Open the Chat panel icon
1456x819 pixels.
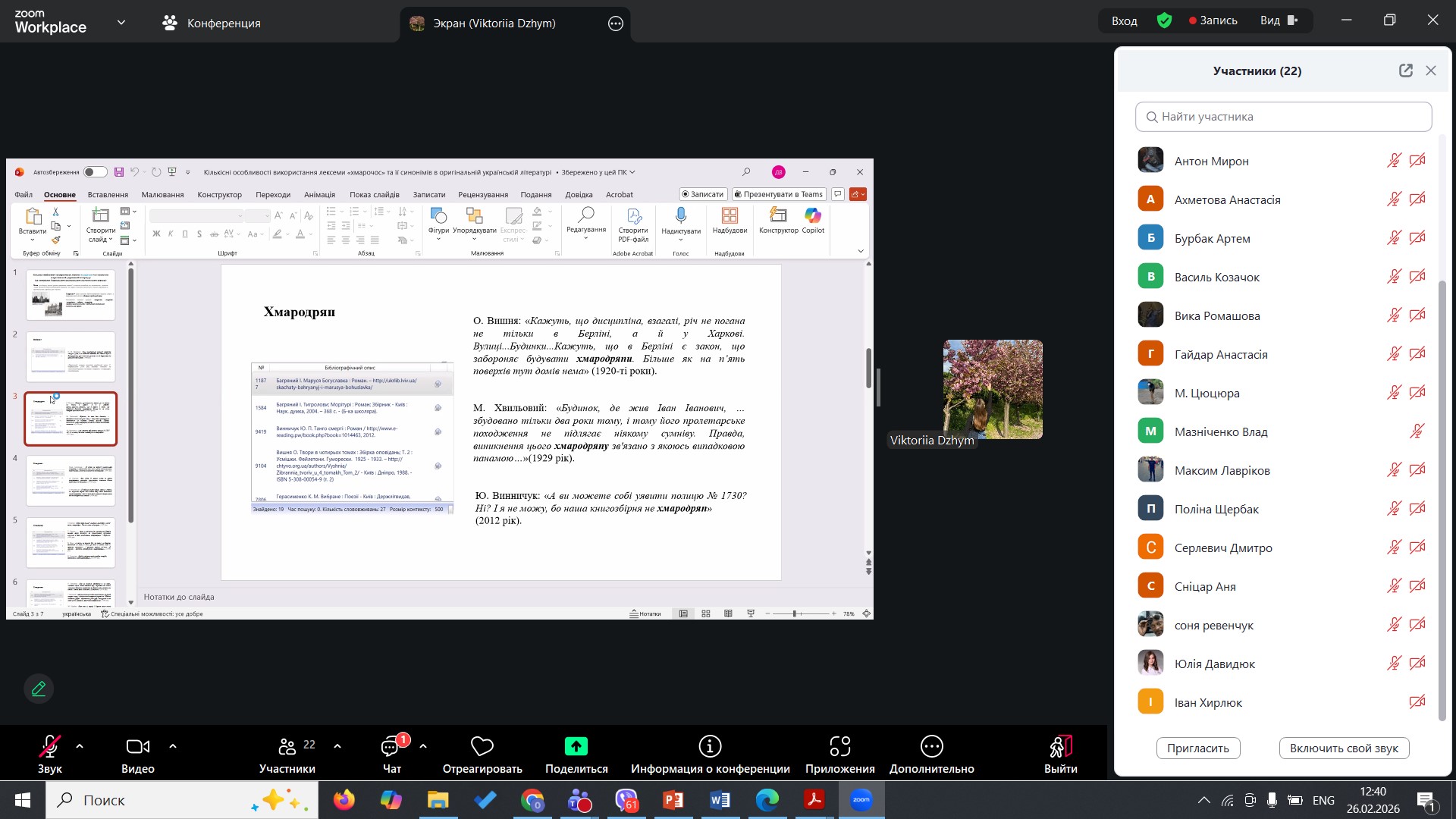[391, 747]
